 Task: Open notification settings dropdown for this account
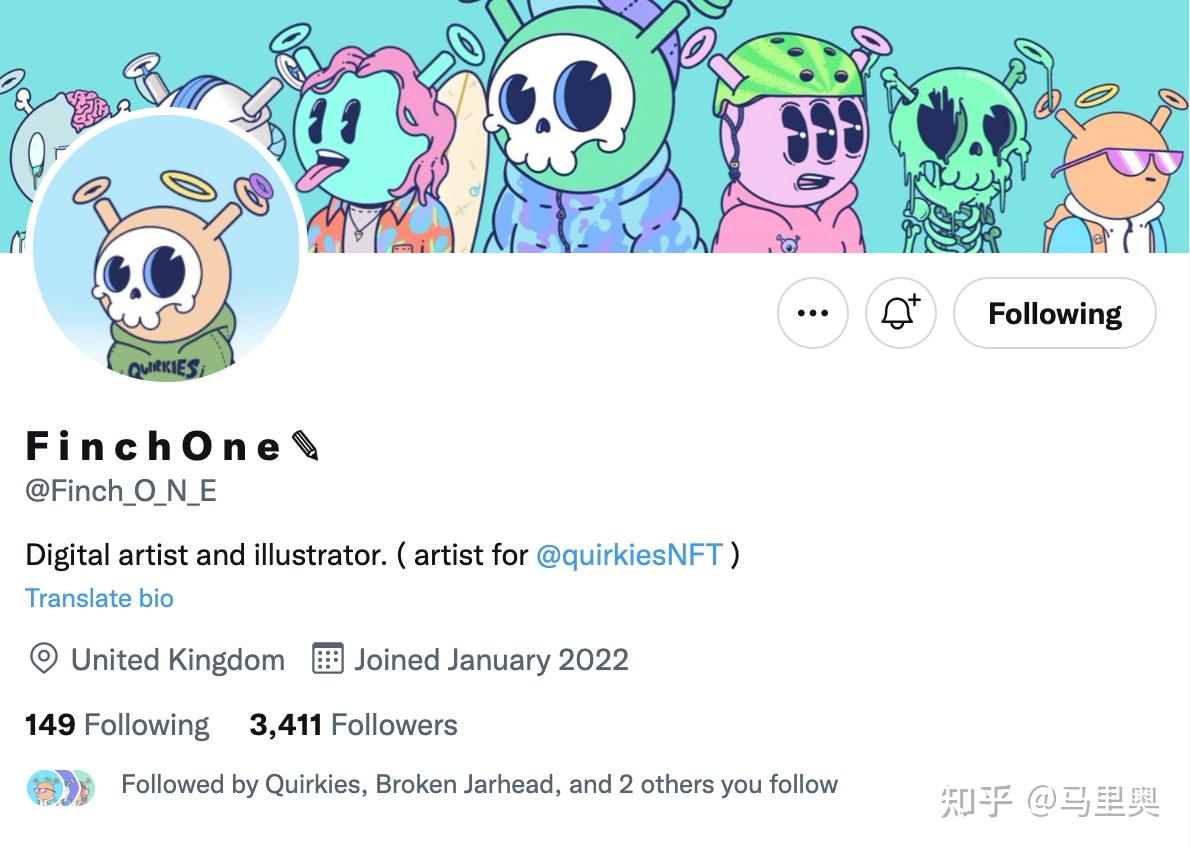899,313
